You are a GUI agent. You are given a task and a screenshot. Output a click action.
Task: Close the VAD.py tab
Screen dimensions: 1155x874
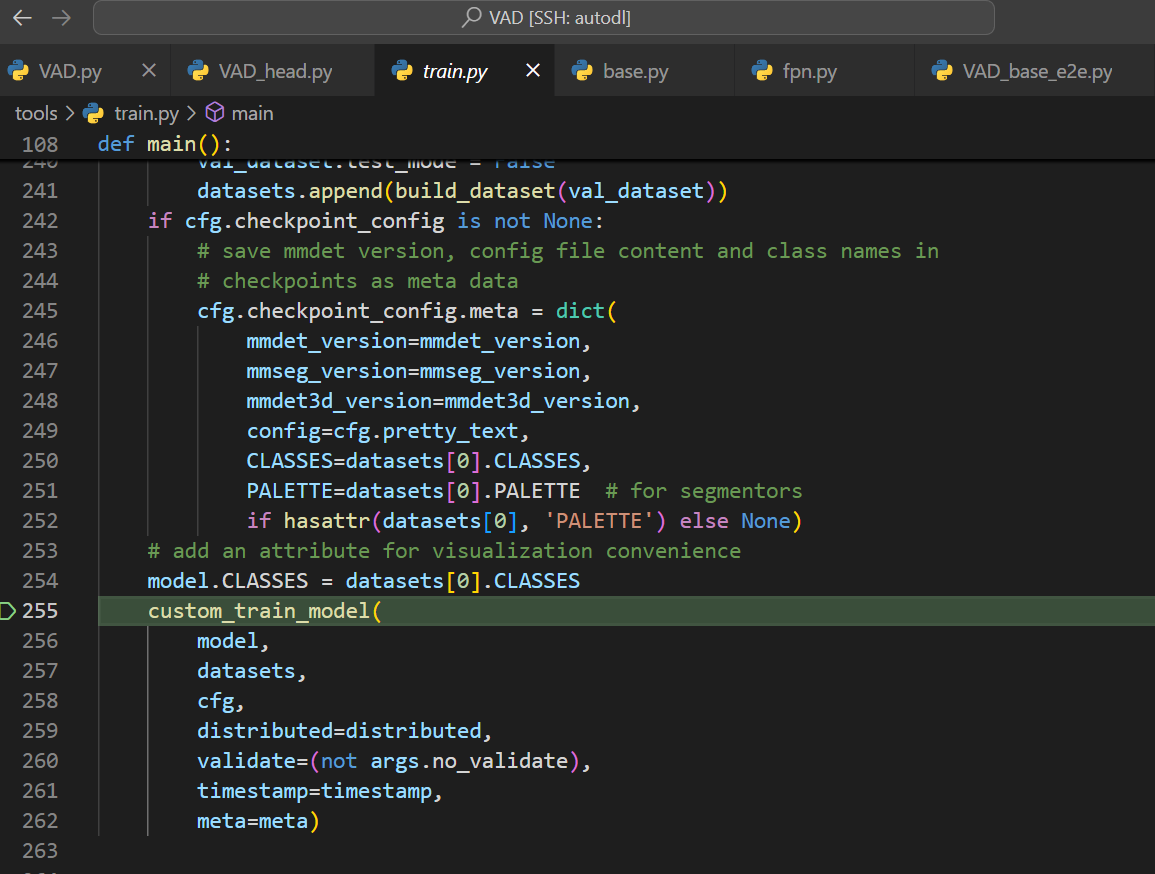[x=149, y=71]
